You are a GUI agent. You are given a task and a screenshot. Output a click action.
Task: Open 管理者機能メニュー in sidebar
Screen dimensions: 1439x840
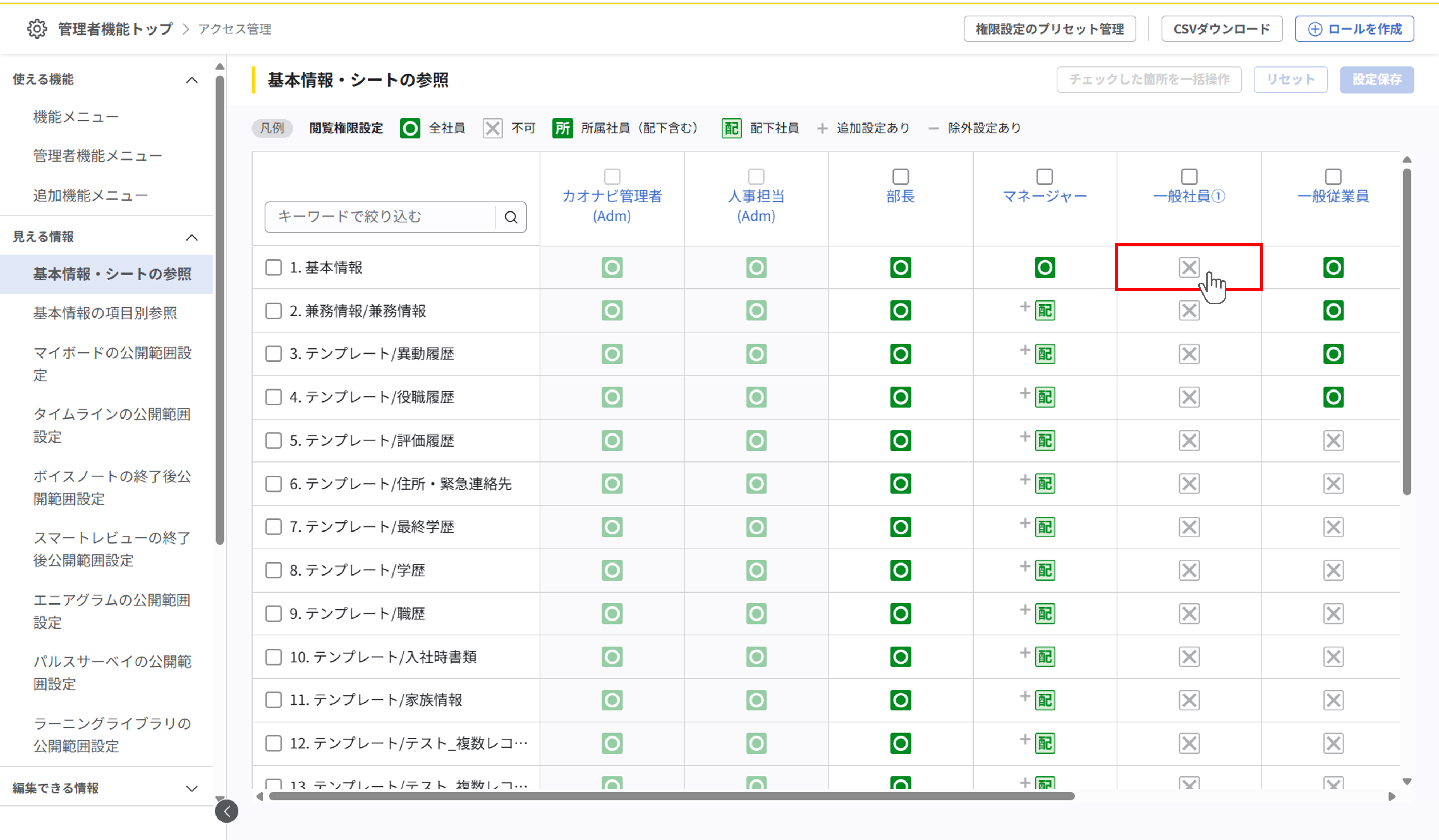pos(98,156)
